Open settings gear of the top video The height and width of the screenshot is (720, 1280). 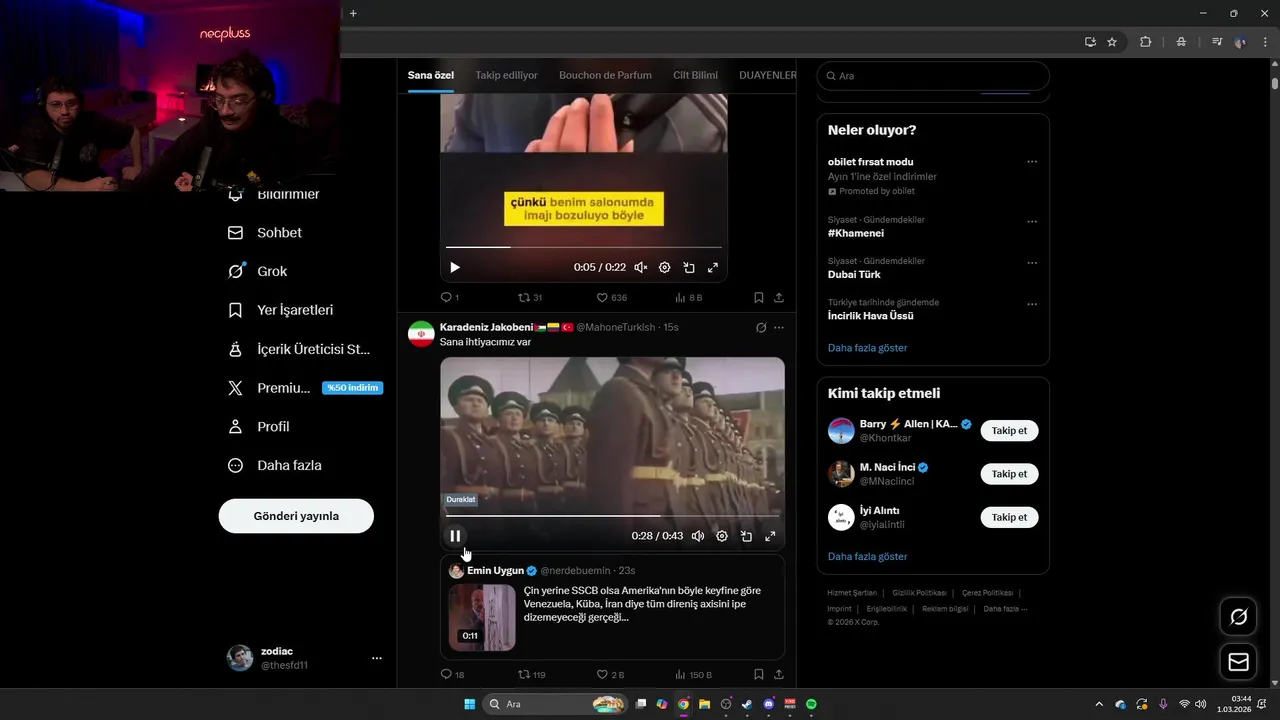click(664, 268)
